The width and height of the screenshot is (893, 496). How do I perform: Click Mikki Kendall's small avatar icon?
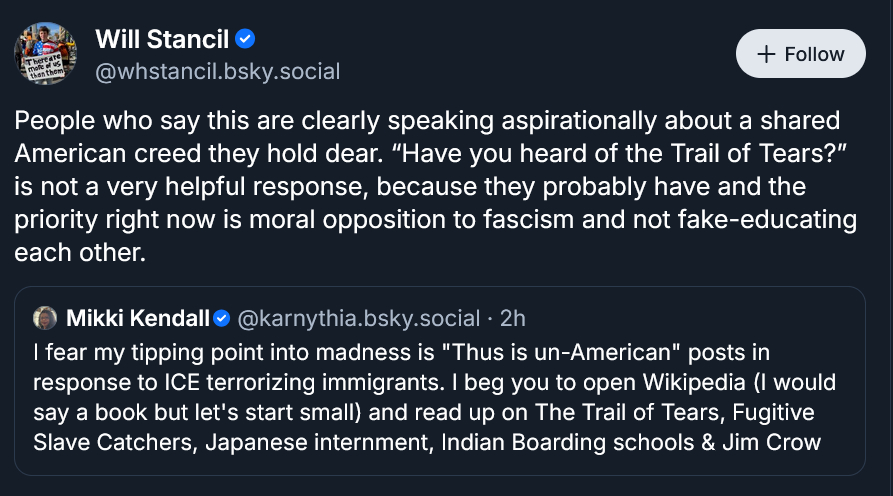tap(46, 319)
